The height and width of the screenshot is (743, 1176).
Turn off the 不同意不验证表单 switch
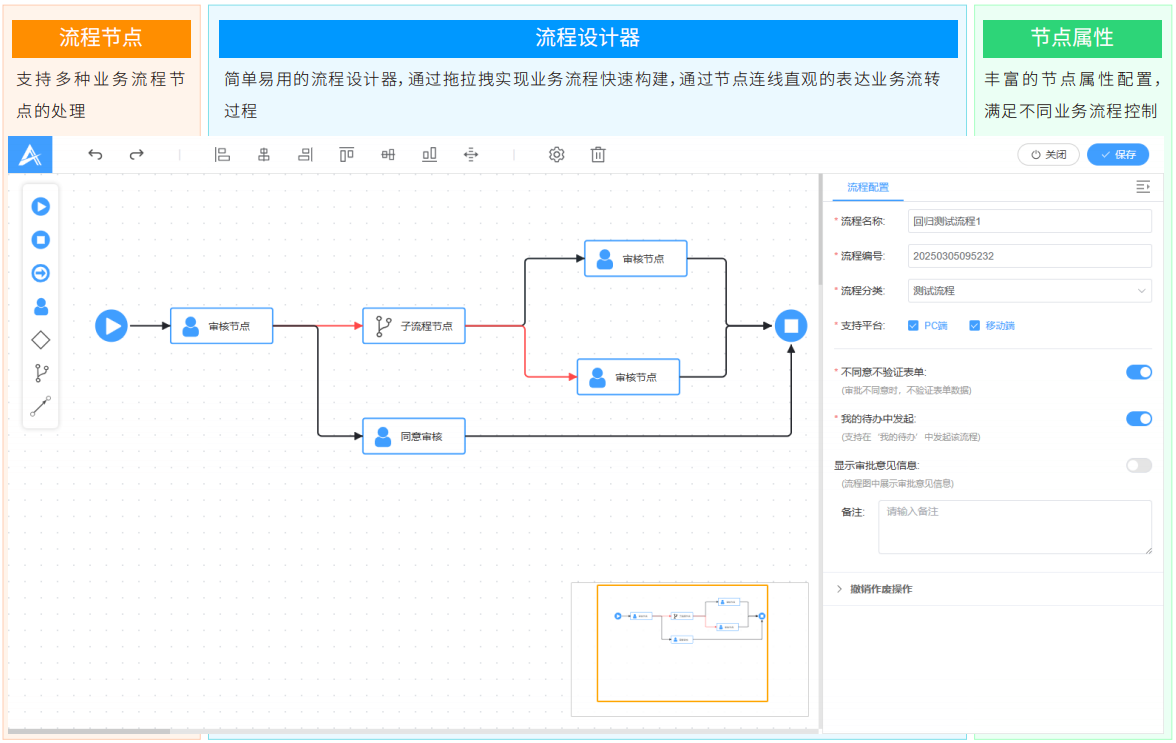tap(1138, 372)
